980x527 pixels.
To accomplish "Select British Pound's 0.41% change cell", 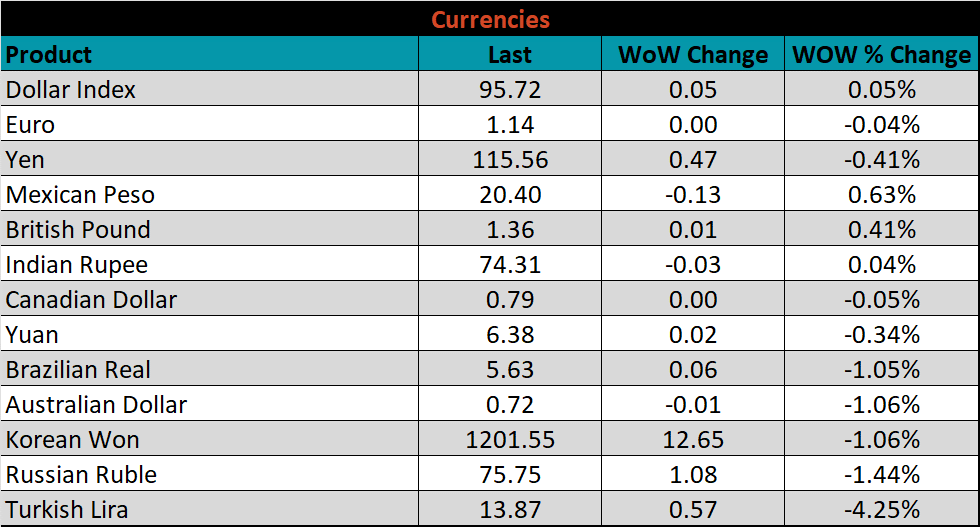I will pyautogui.click(x=881, y=230).
